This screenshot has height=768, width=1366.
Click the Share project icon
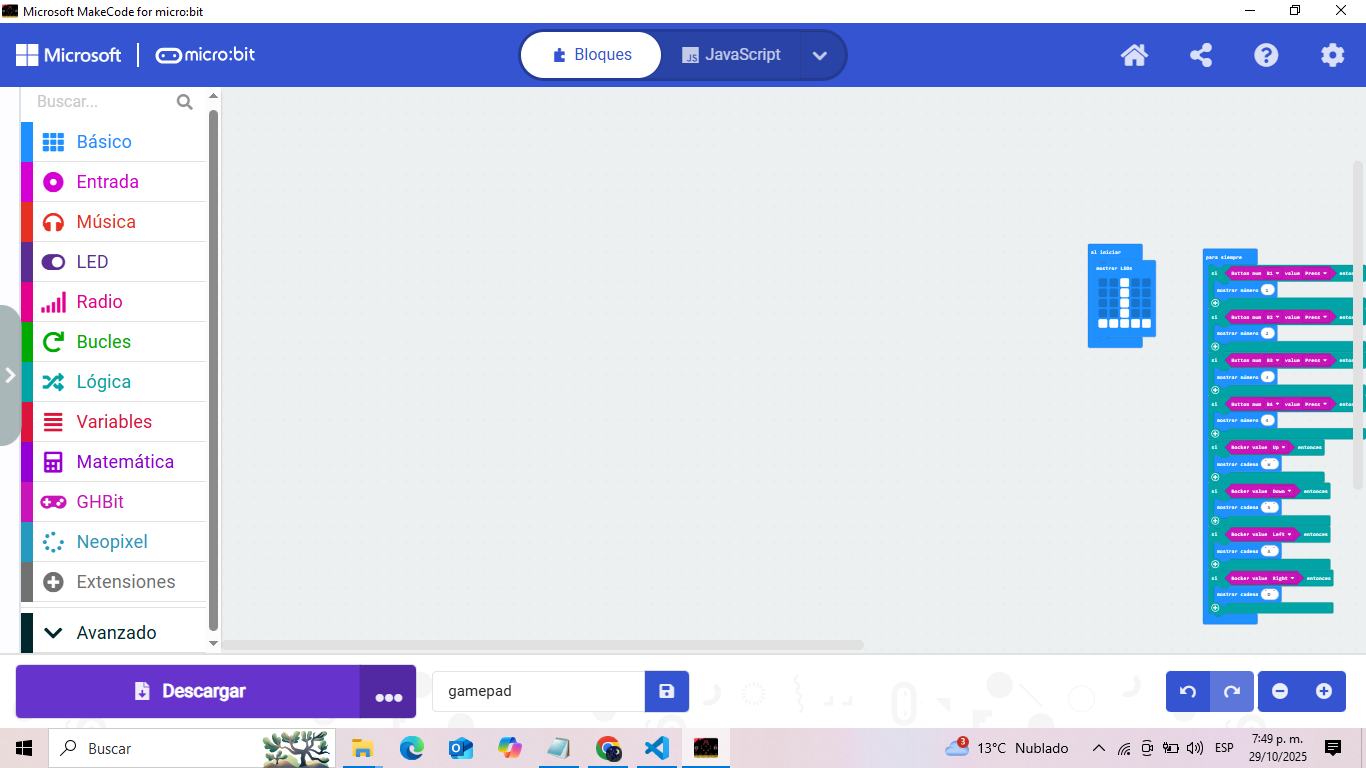(x=1200, y=55)
